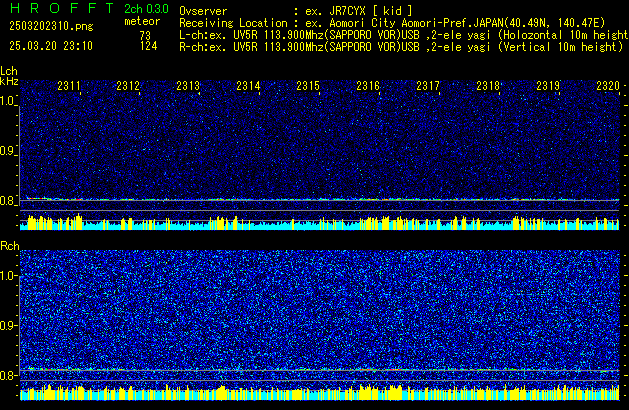Click the 0.8 frequency label on Rch axis
Screen dimensions: 629x410
point(7,375)
